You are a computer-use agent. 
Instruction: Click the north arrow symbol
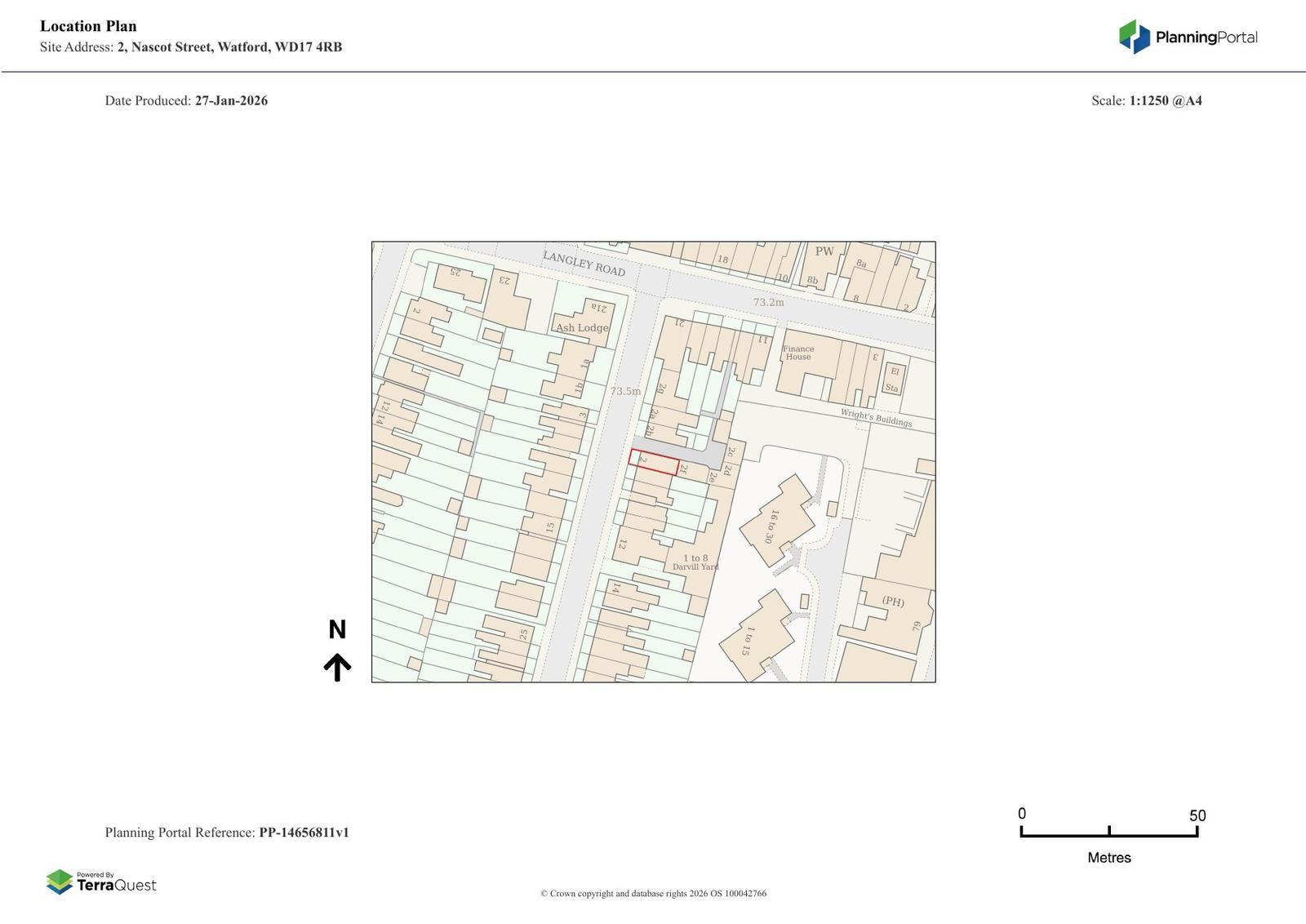(337, 667)
